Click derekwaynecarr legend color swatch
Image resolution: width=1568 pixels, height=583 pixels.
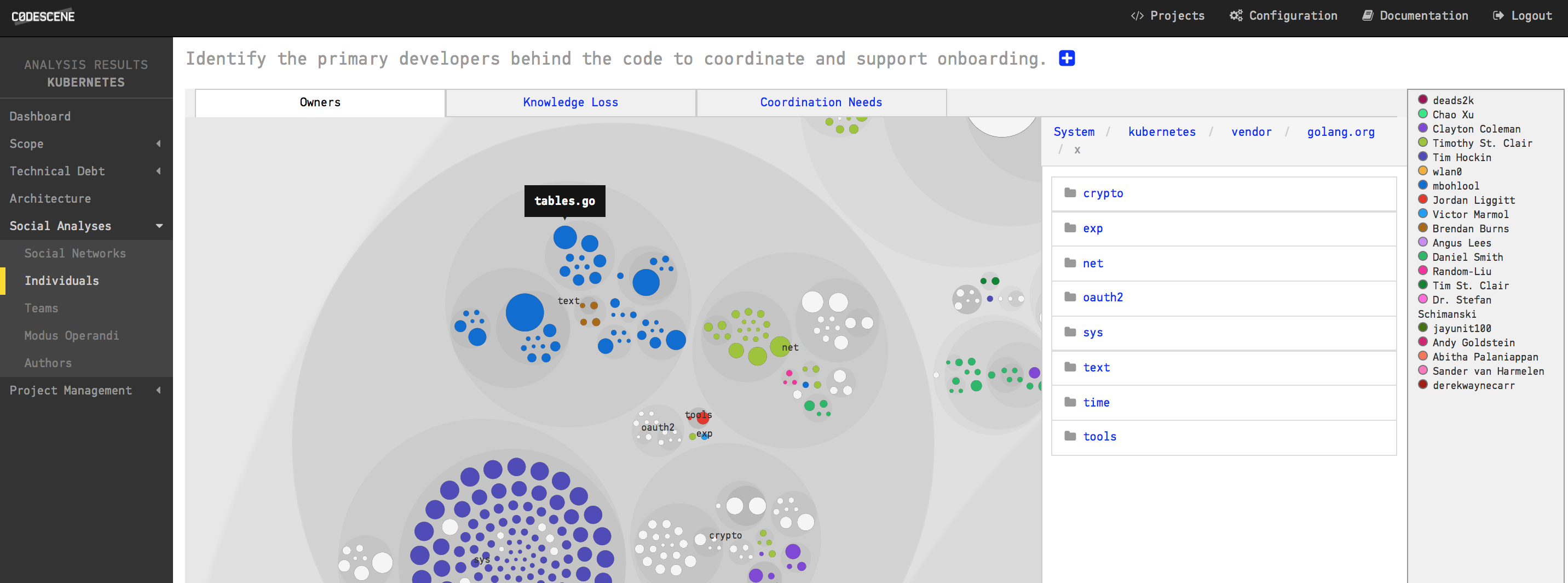pyautogui.click(x=1422, y=385)
